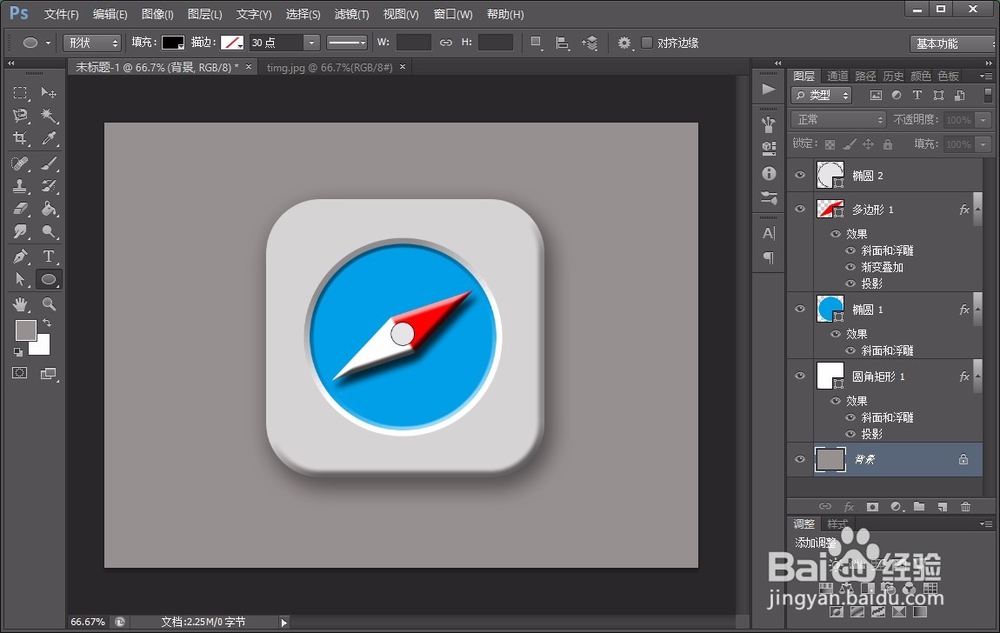
Task: Enable the 对齐边缘 checkbox
Action: pos(647,43)
